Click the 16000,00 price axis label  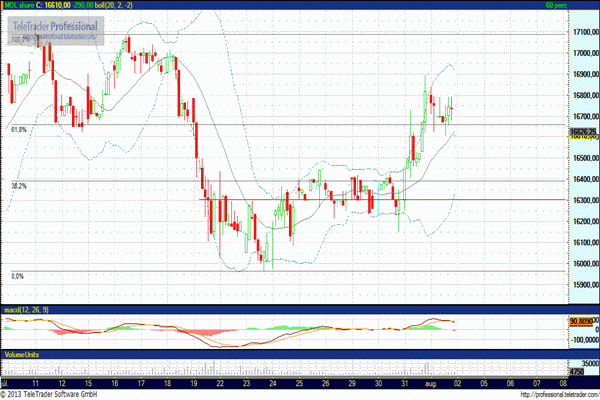point(584,264)
